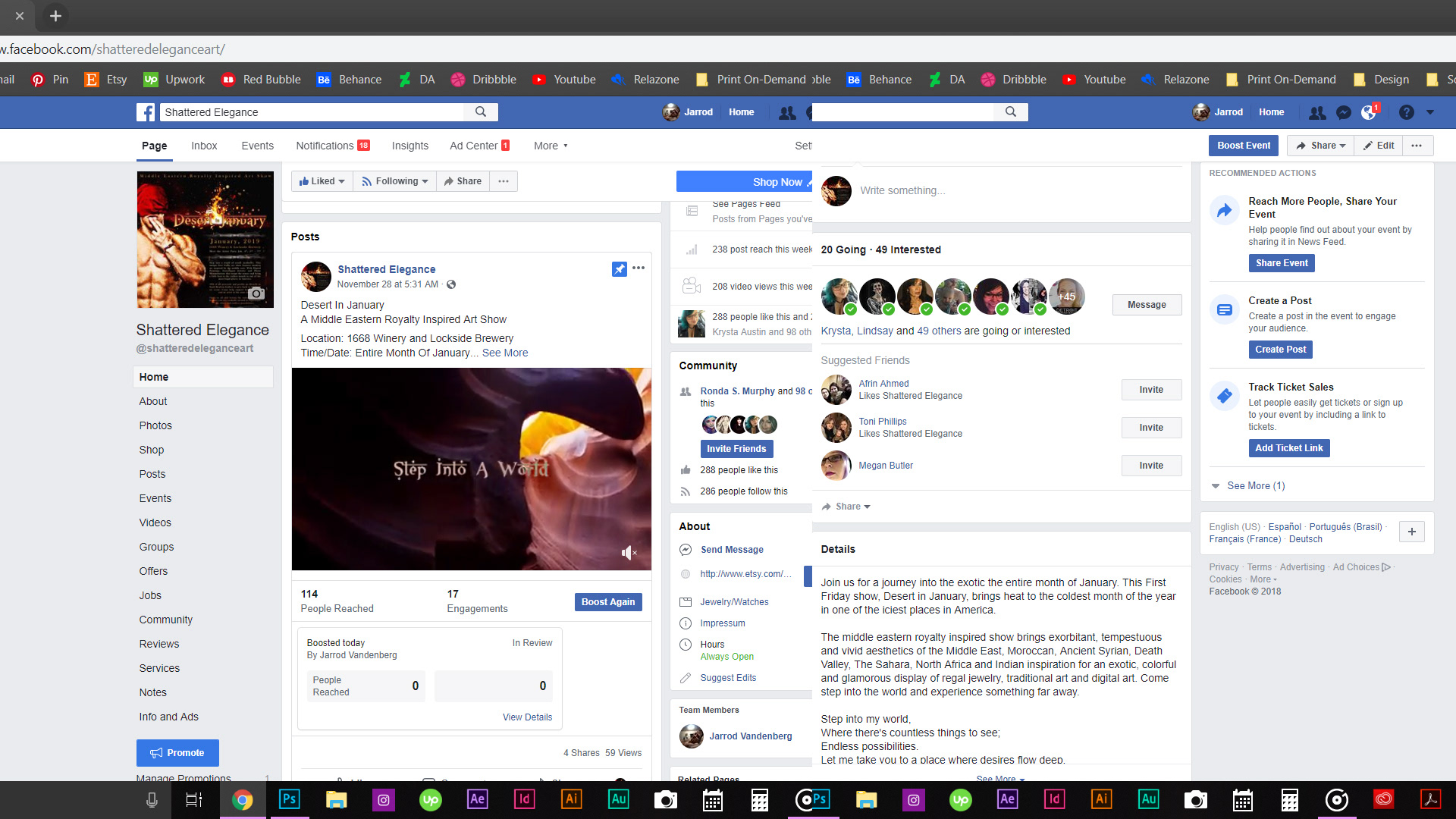The image size is (1456, 819).
Task: Launch Adobe Acrobat from taskbar
Action: 1430,799
